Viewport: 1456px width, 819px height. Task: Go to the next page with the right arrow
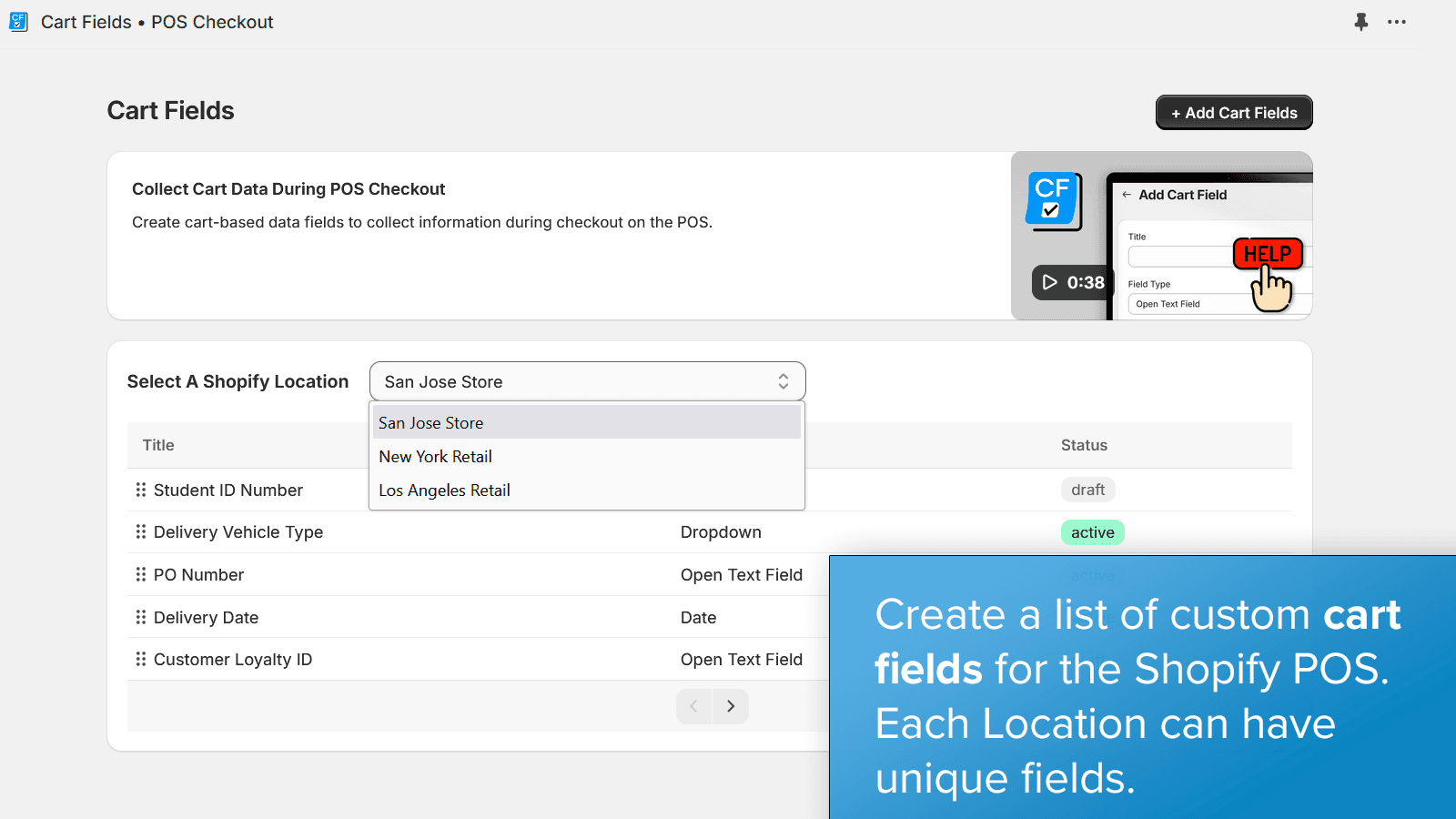coord(730,706)
